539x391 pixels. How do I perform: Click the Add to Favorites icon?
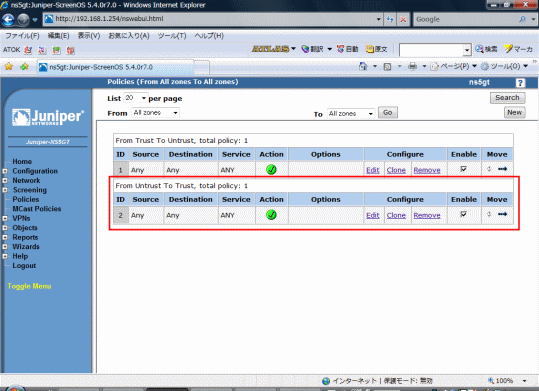point(24,66)
